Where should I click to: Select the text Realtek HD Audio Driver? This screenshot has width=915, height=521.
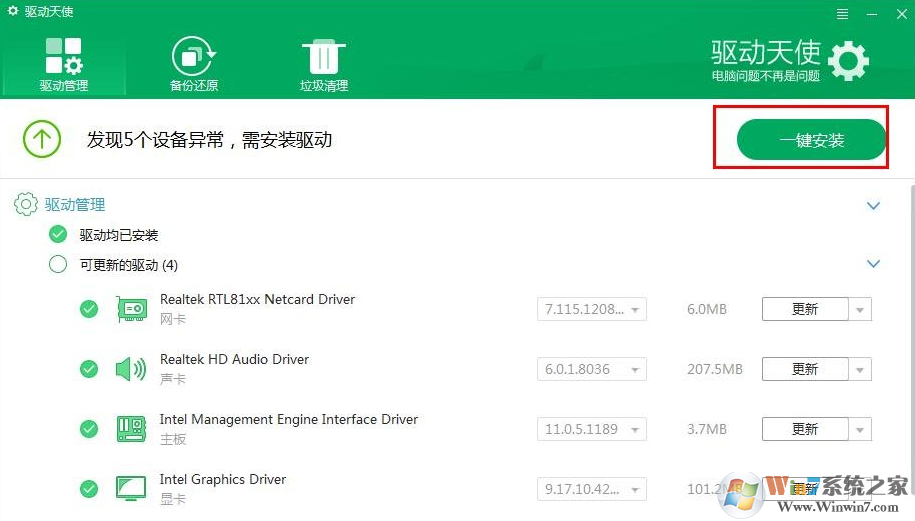pyautogui.click(x=235, y=359)
